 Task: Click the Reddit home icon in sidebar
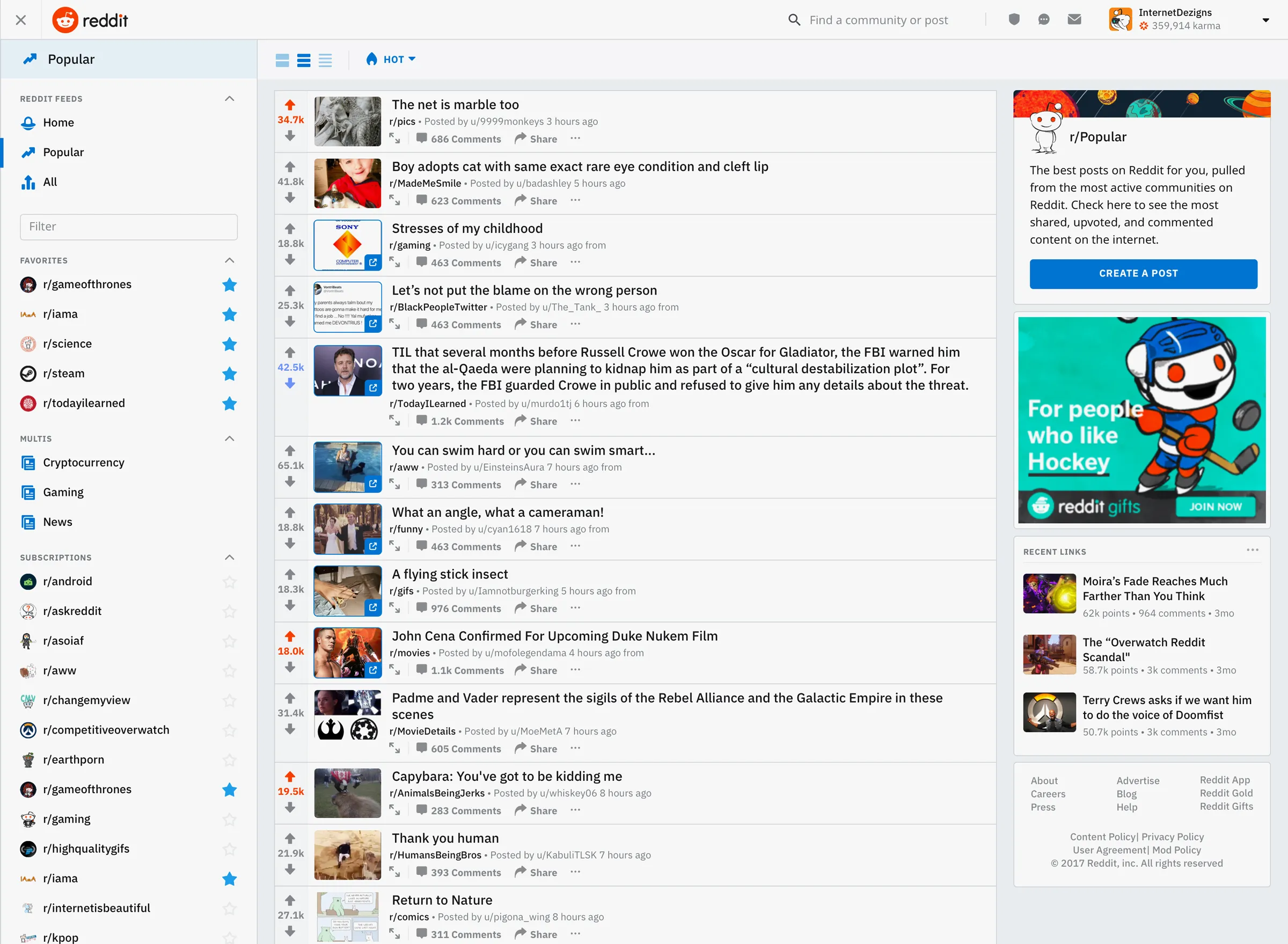coord(28,122)
